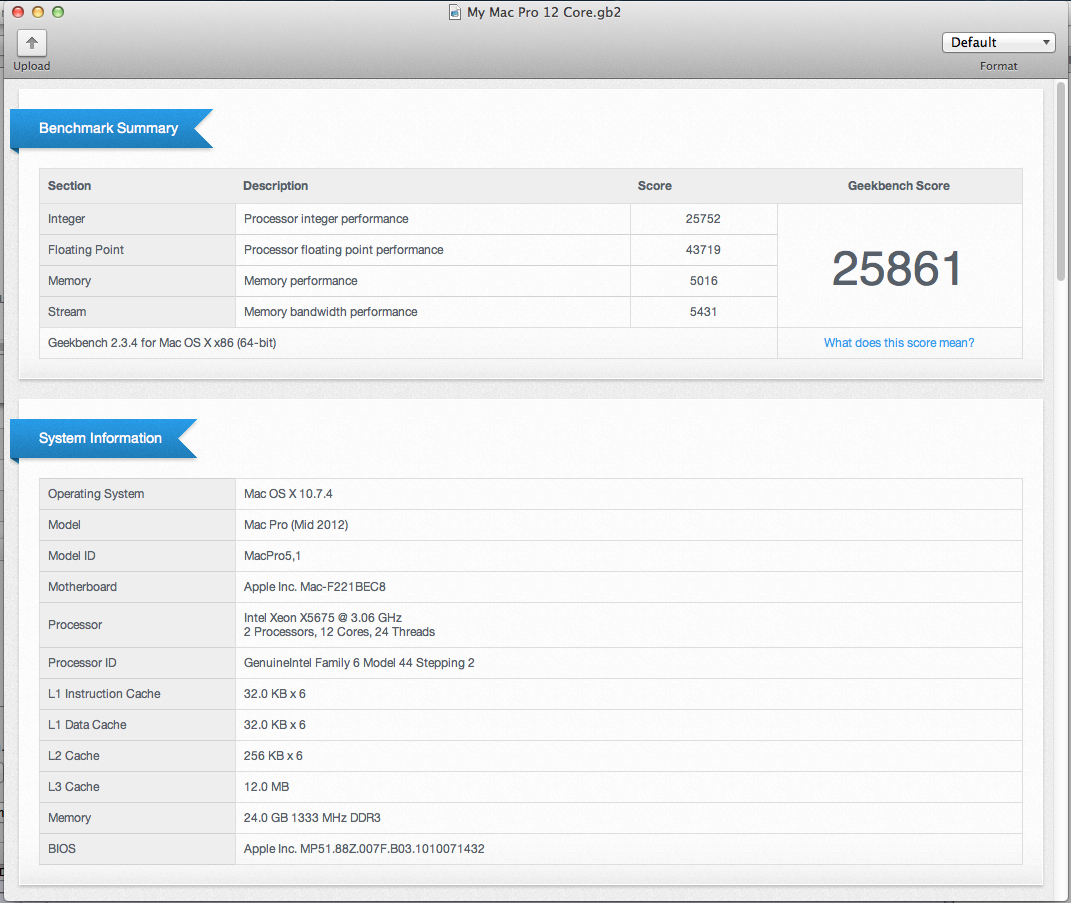Click the 24.0 GB 1333 MHz DDR3 value
The width and height of the screenshot is (1071, 903).
tap(312, 818)
